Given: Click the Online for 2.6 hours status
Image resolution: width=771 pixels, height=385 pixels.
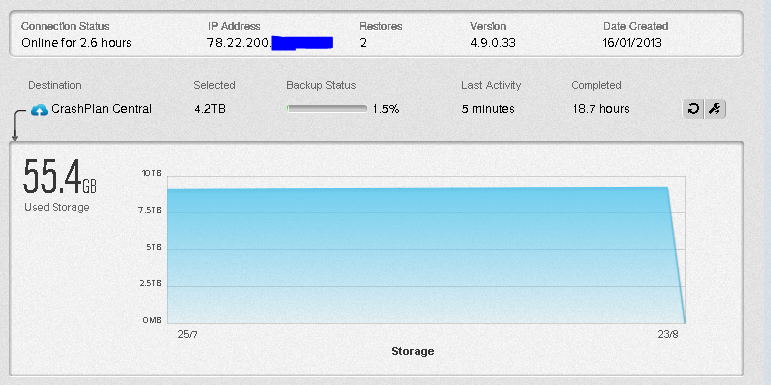Looking at the screenshot, I should pos(76,43).
